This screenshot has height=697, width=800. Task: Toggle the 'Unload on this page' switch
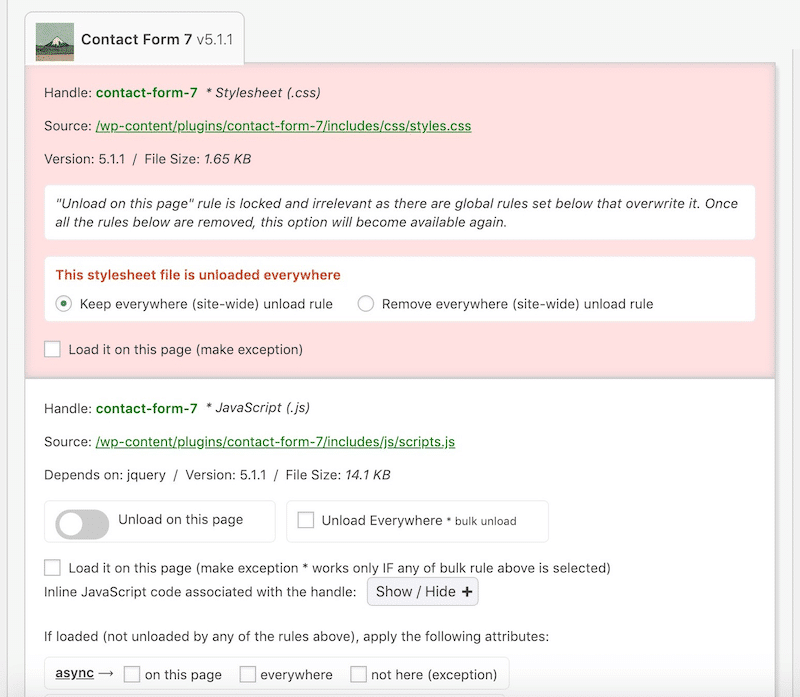pyautogui.click(x=83, y=520)
